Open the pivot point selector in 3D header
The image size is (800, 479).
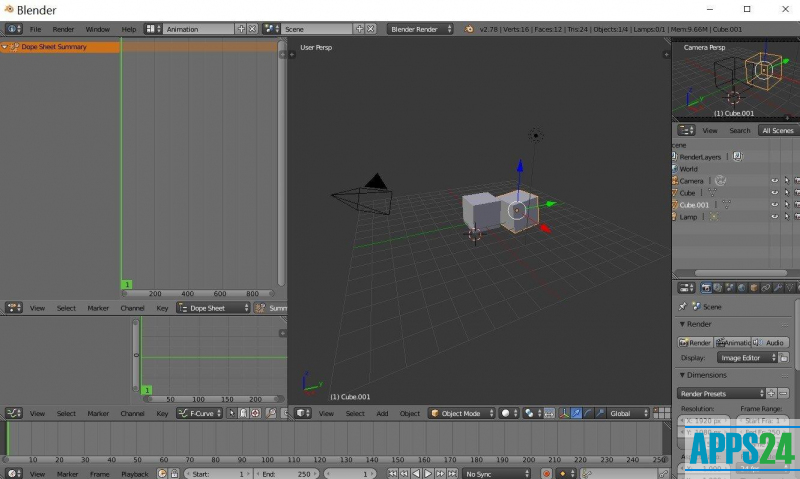pos(532,413)
